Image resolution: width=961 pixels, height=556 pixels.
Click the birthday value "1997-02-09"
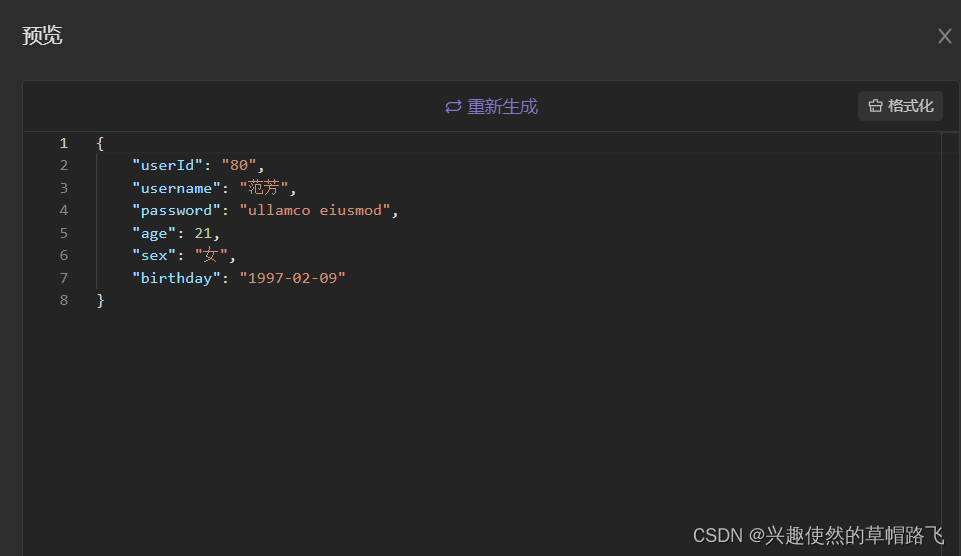click(292, 278)
